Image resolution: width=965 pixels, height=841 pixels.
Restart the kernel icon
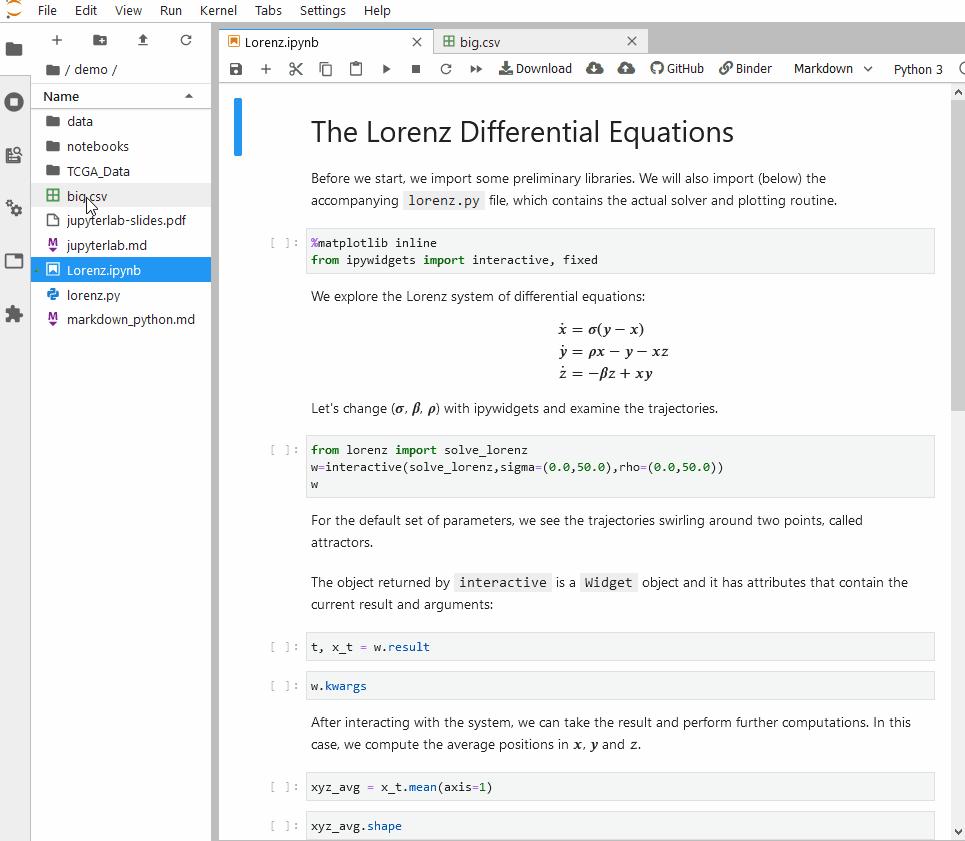(x=446, y=69)
